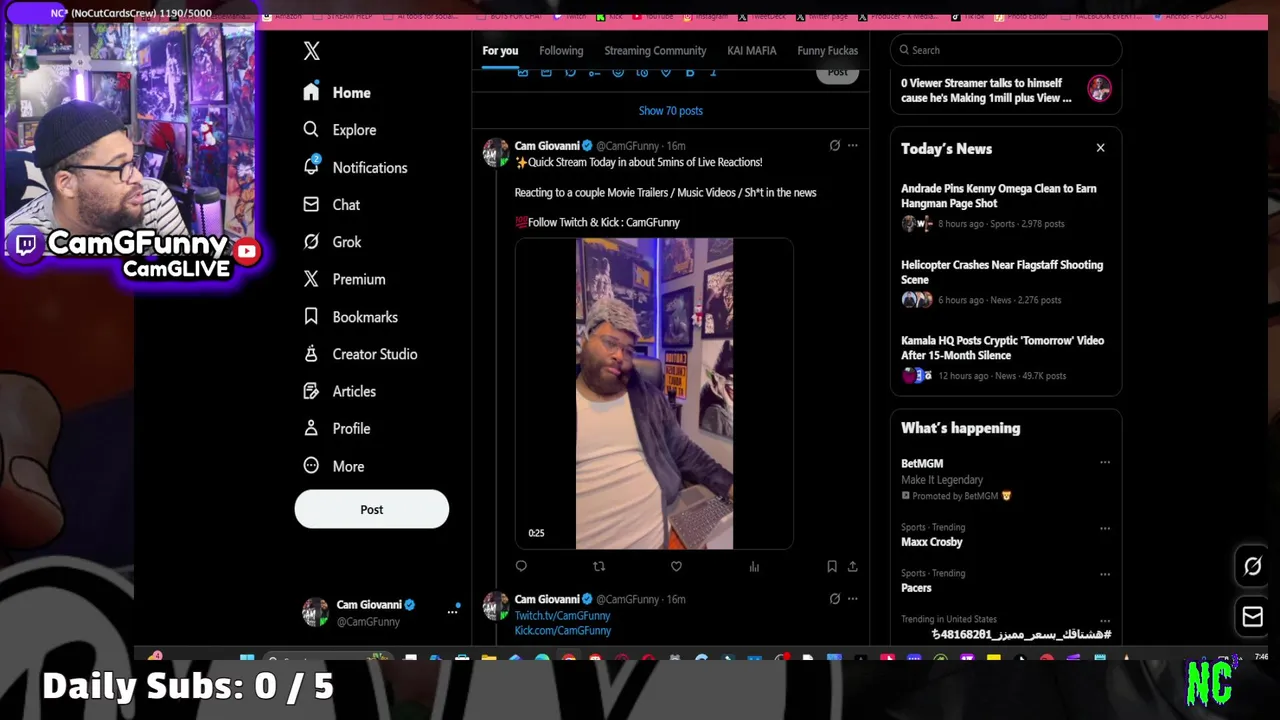Screen dimensions: 1280x720
Task: Switch to Streaming Community tab
Action: tap(655, 51)
